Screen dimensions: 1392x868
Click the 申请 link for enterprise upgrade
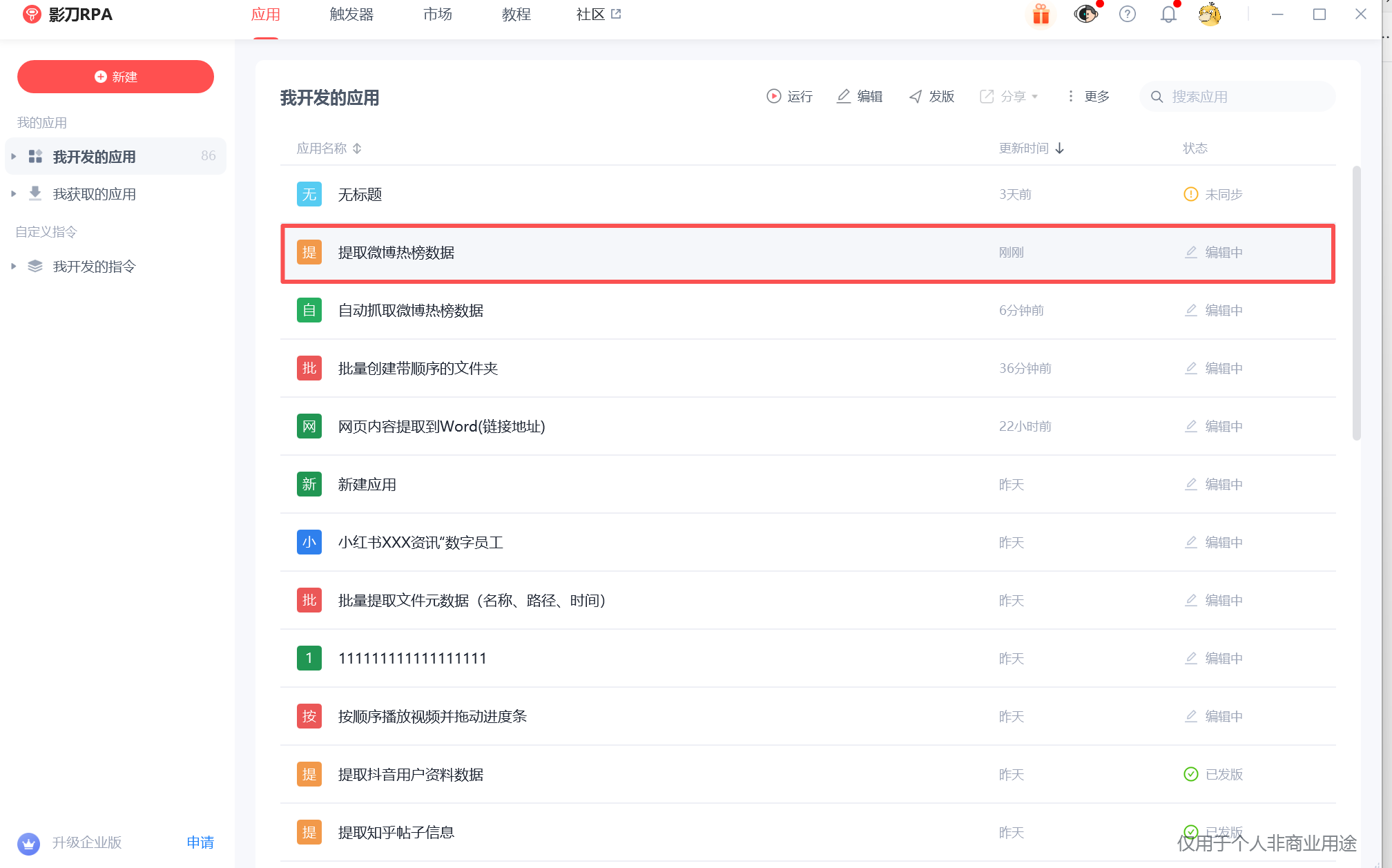coord(200,842)
